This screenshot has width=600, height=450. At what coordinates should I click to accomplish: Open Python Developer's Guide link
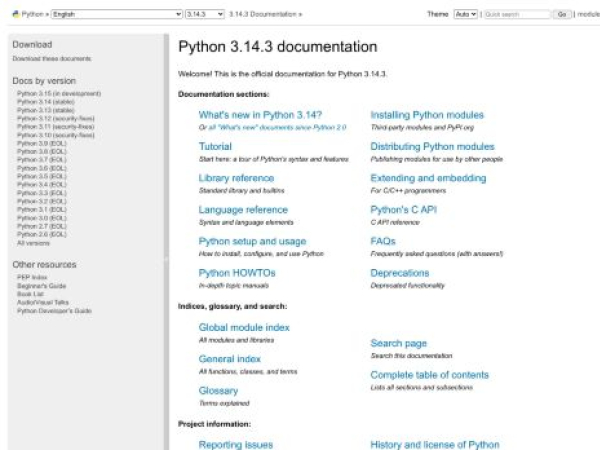point(54,311)
